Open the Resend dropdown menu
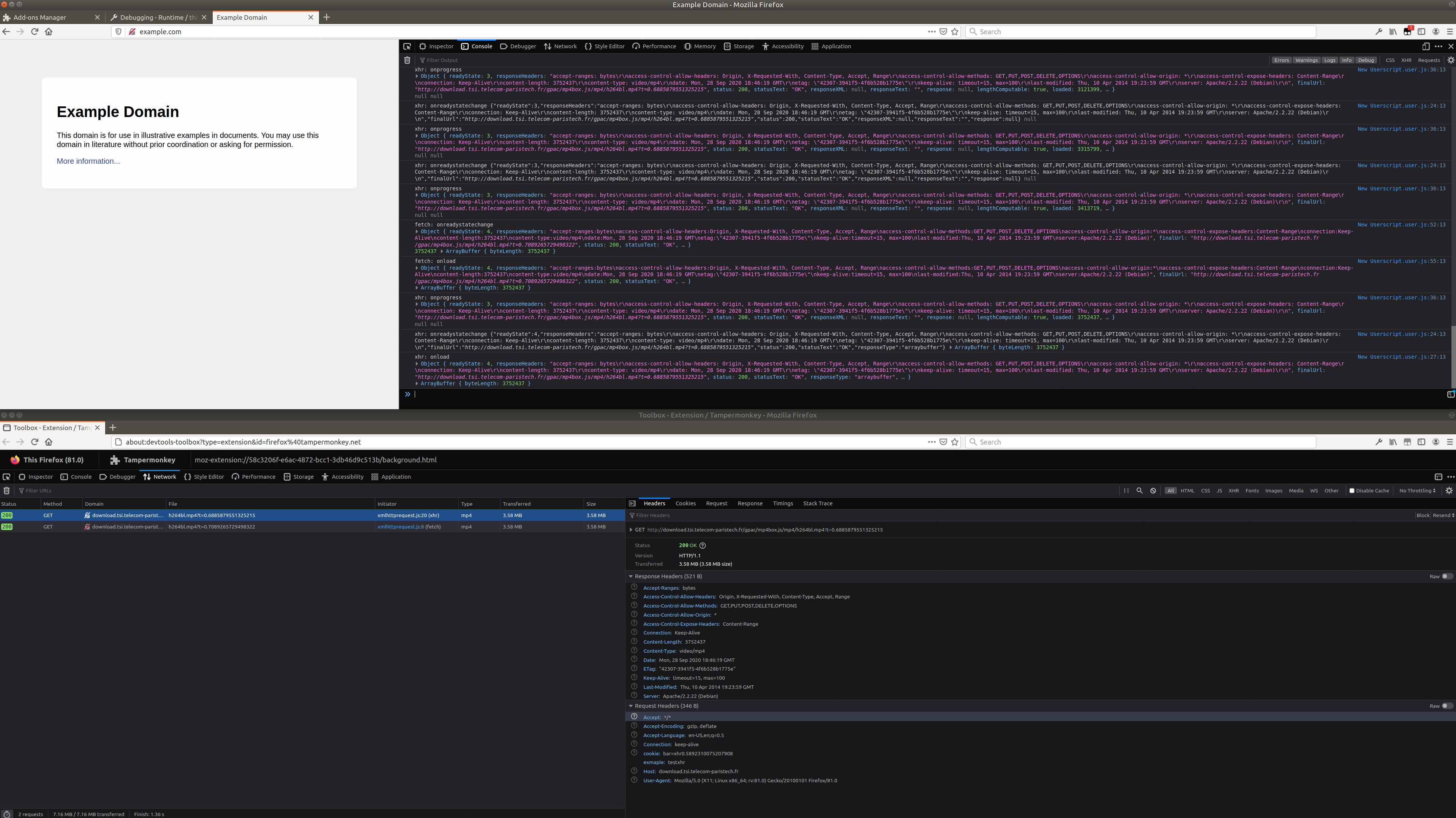 click(x=1443, y=515)
